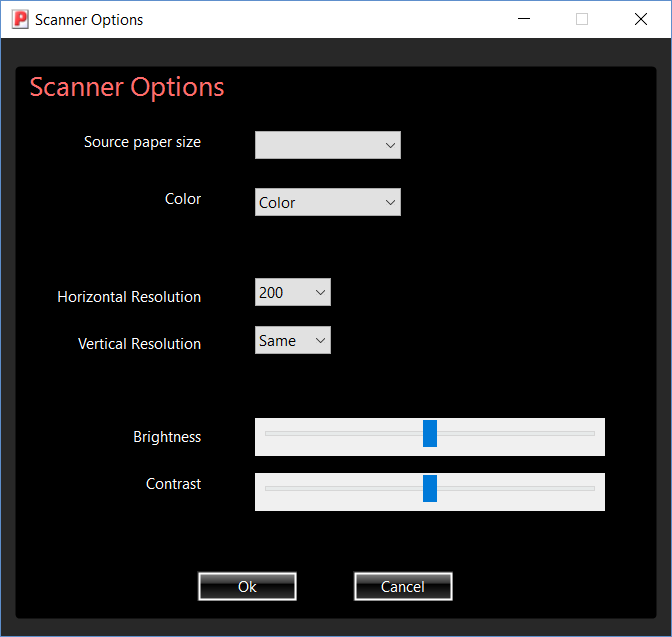The width and height of the screenshot is (672, 637).
Task: Click the red P app icon in title bar
Action: [20, 19]
